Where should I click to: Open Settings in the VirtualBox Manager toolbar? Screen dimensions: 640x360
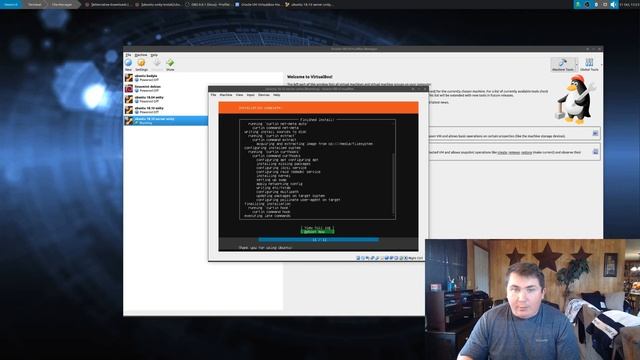(x=141, y=64)
